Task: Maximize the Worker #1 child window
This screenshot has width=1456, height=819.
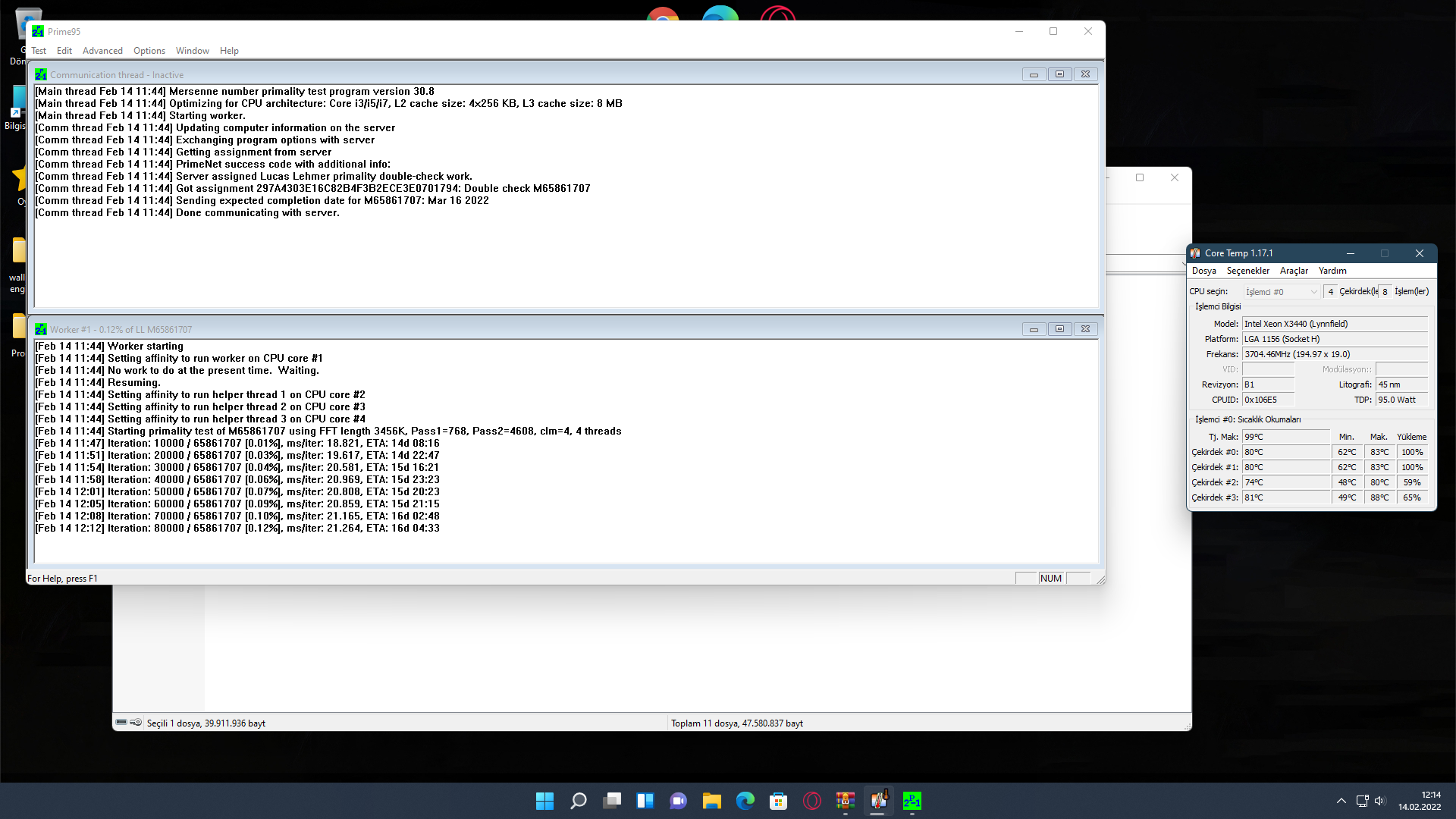Action: point(1059,329)
